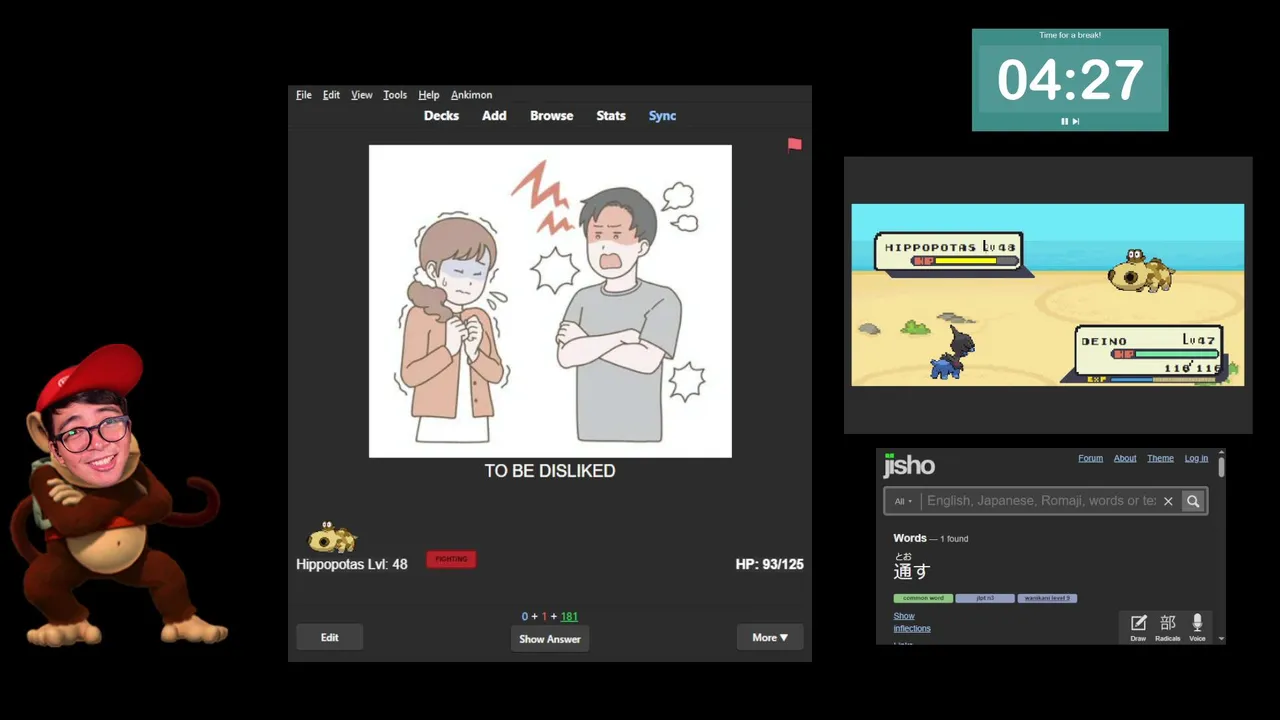Click Sync in Anki toolbar
The height and width of the screenshot is (720, 1280).
(662, 116)
